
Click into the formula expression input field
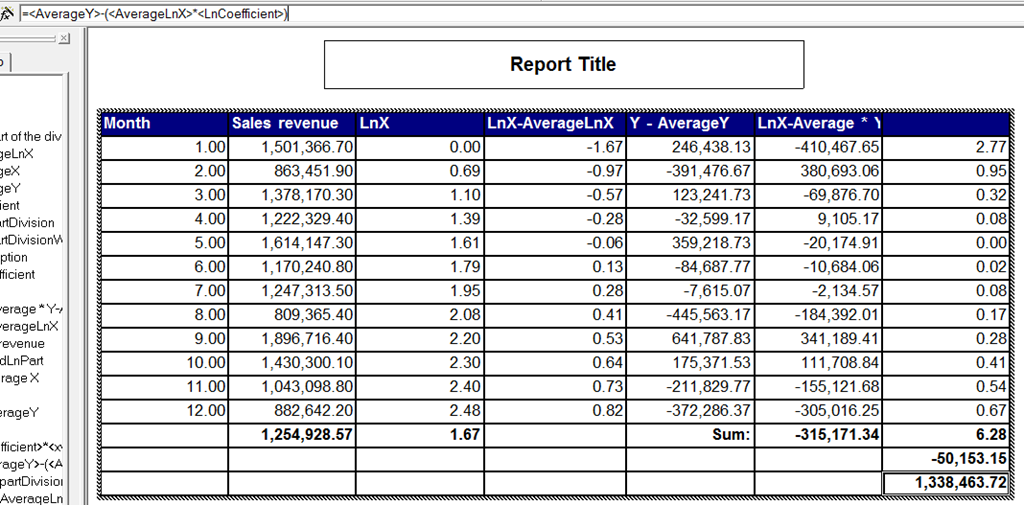pyautogui.click(x=521, y=14)
